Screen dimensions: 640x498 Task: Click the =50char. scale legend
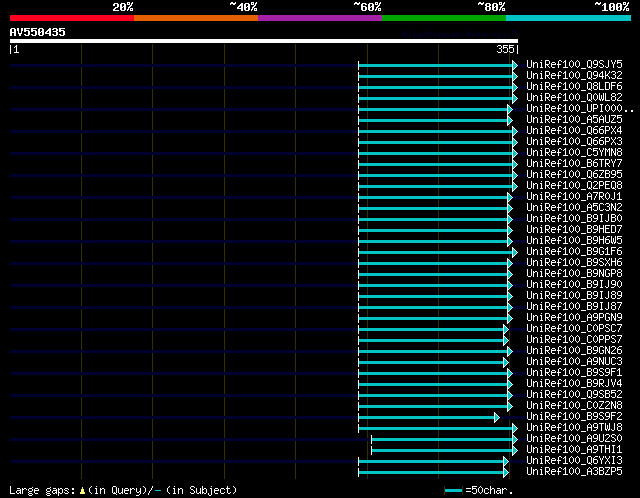478,490
